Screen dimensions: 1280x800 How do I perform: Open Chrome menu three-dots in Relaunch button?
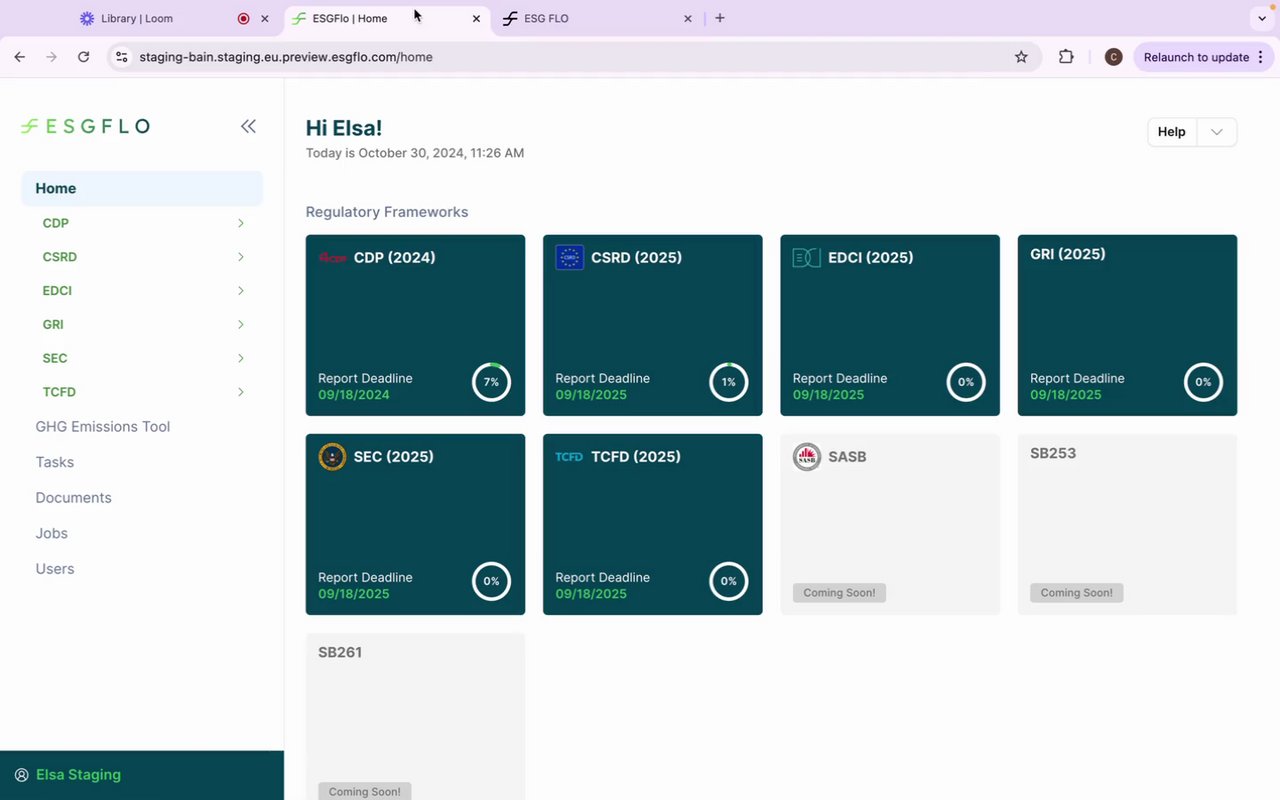[x=1260, y=57]
